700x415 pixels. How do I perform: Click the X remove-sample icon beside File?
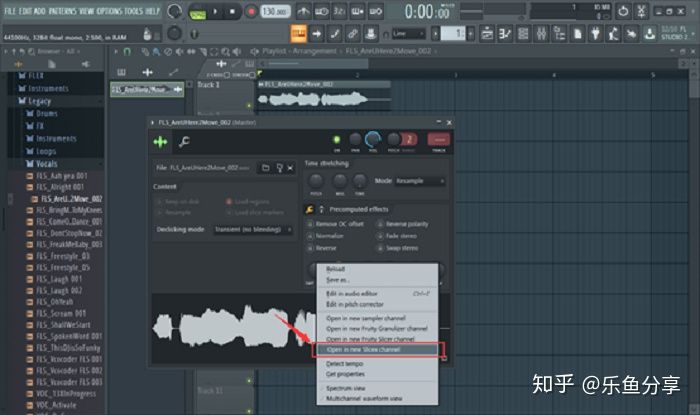290,168
